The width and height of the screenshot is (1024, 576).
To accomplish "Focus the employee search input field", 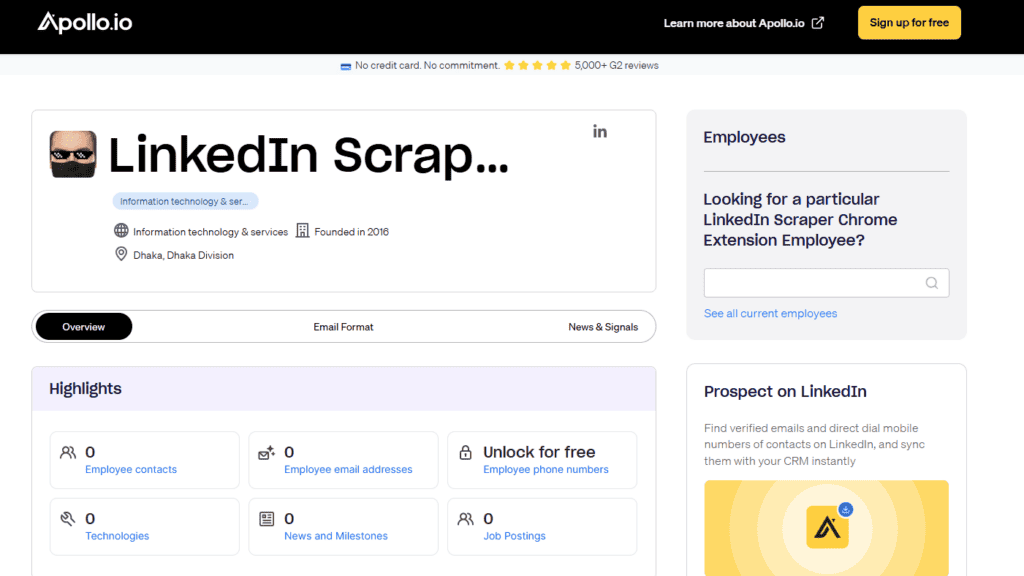I will 812,283.
